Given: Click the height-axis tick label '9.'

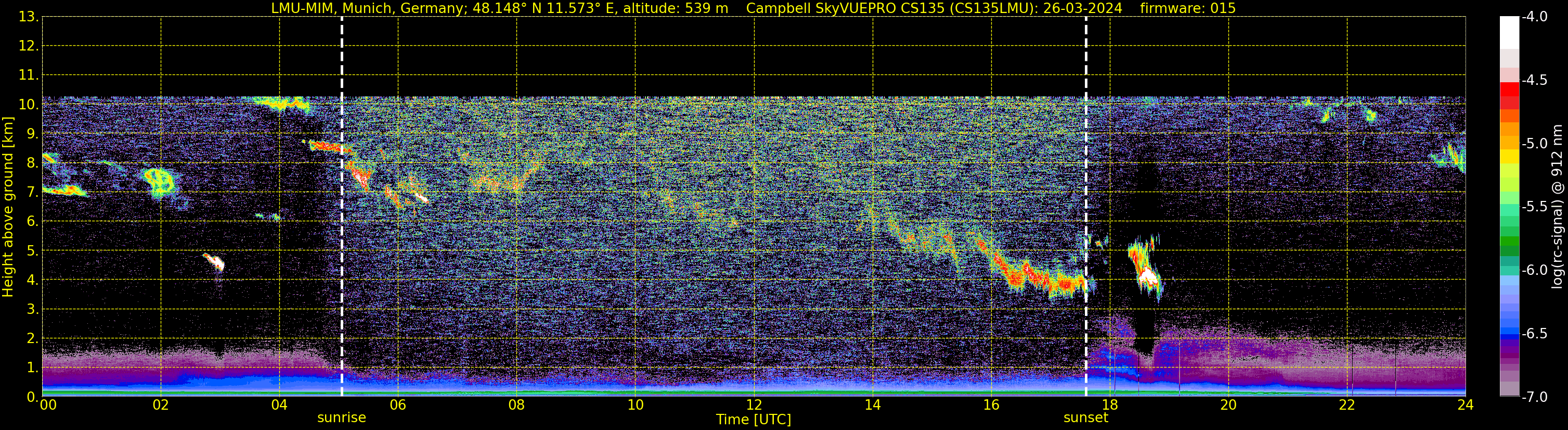Looking at the screenshot, I should (32, 134).
